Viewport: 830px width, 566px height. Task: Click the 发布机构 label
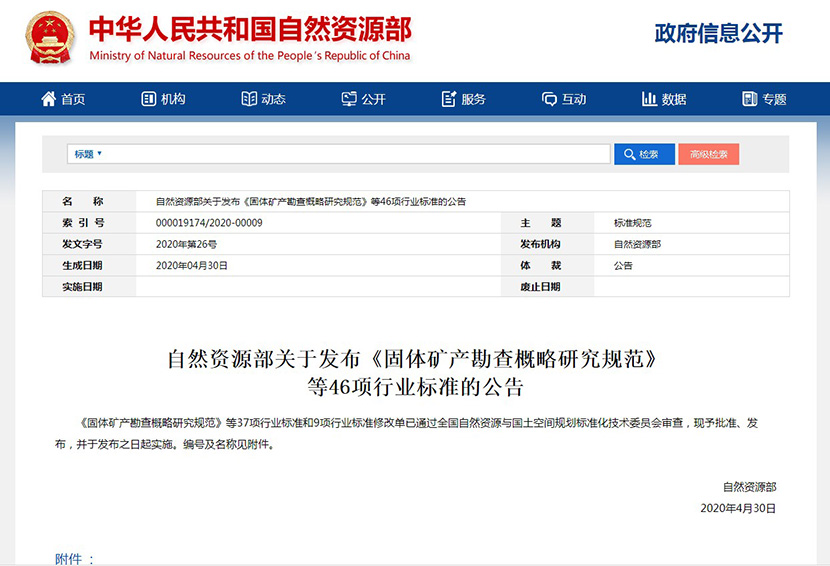point(540,244)
